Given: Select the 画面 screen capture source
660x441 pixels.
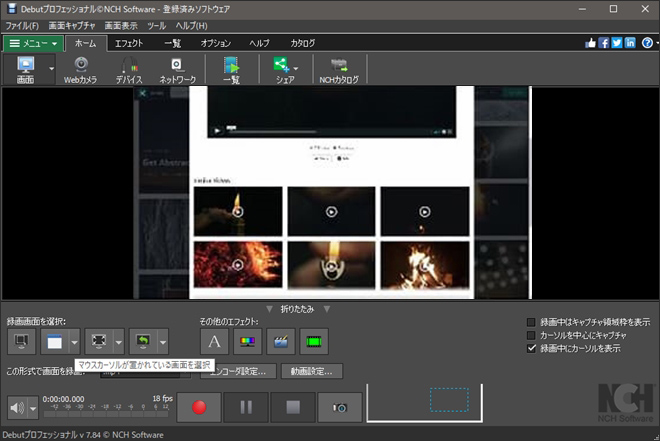Looking at the screenshot, I should tap(25, 69).
